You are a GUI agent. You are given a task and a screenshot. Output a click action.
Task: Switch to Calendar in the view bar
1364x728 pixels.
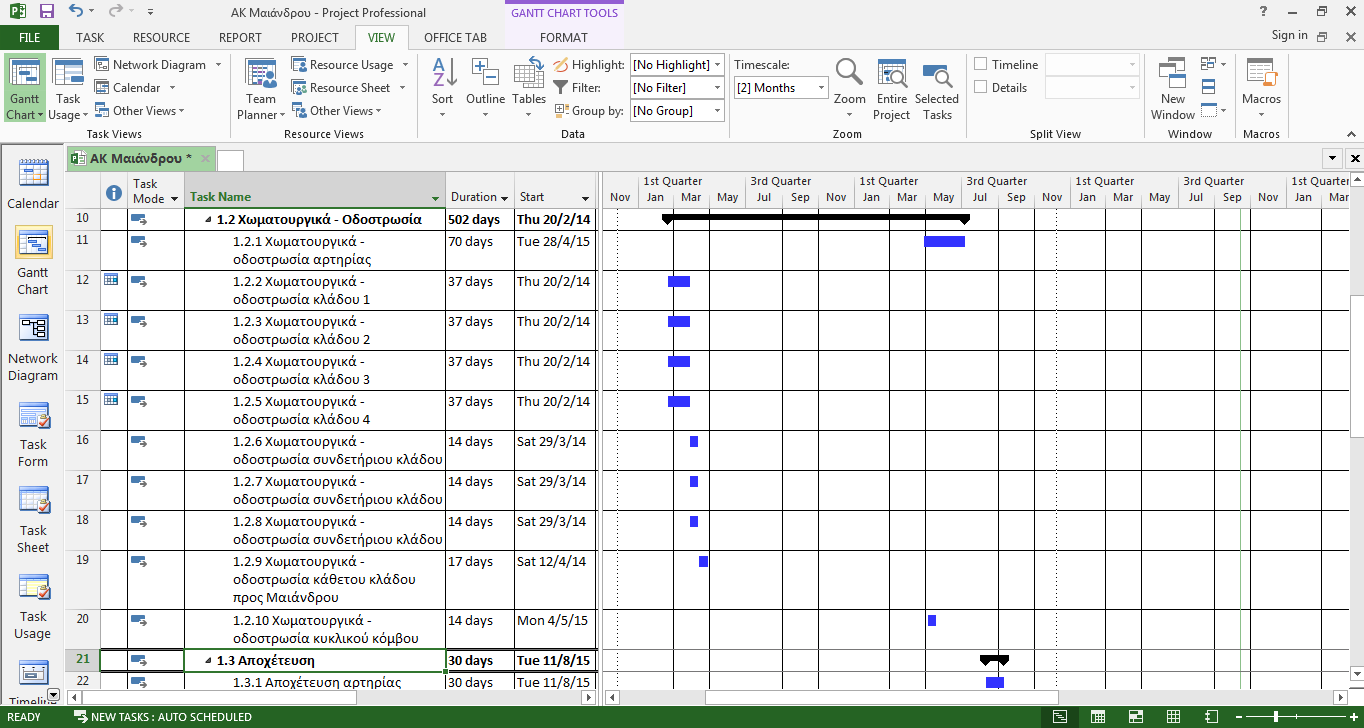click(33, 185)
